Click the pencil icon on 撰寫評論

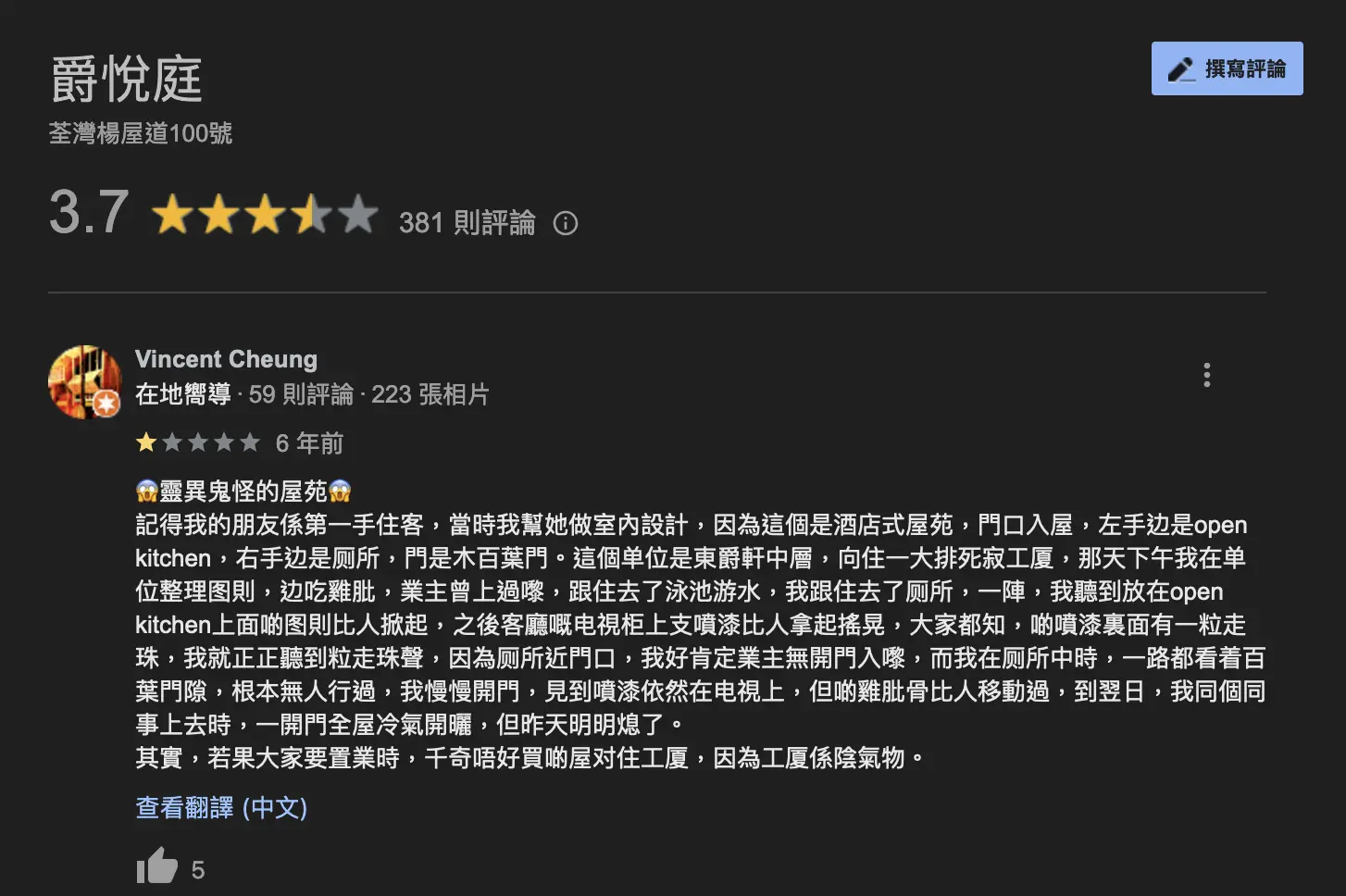click(1181, 69)
